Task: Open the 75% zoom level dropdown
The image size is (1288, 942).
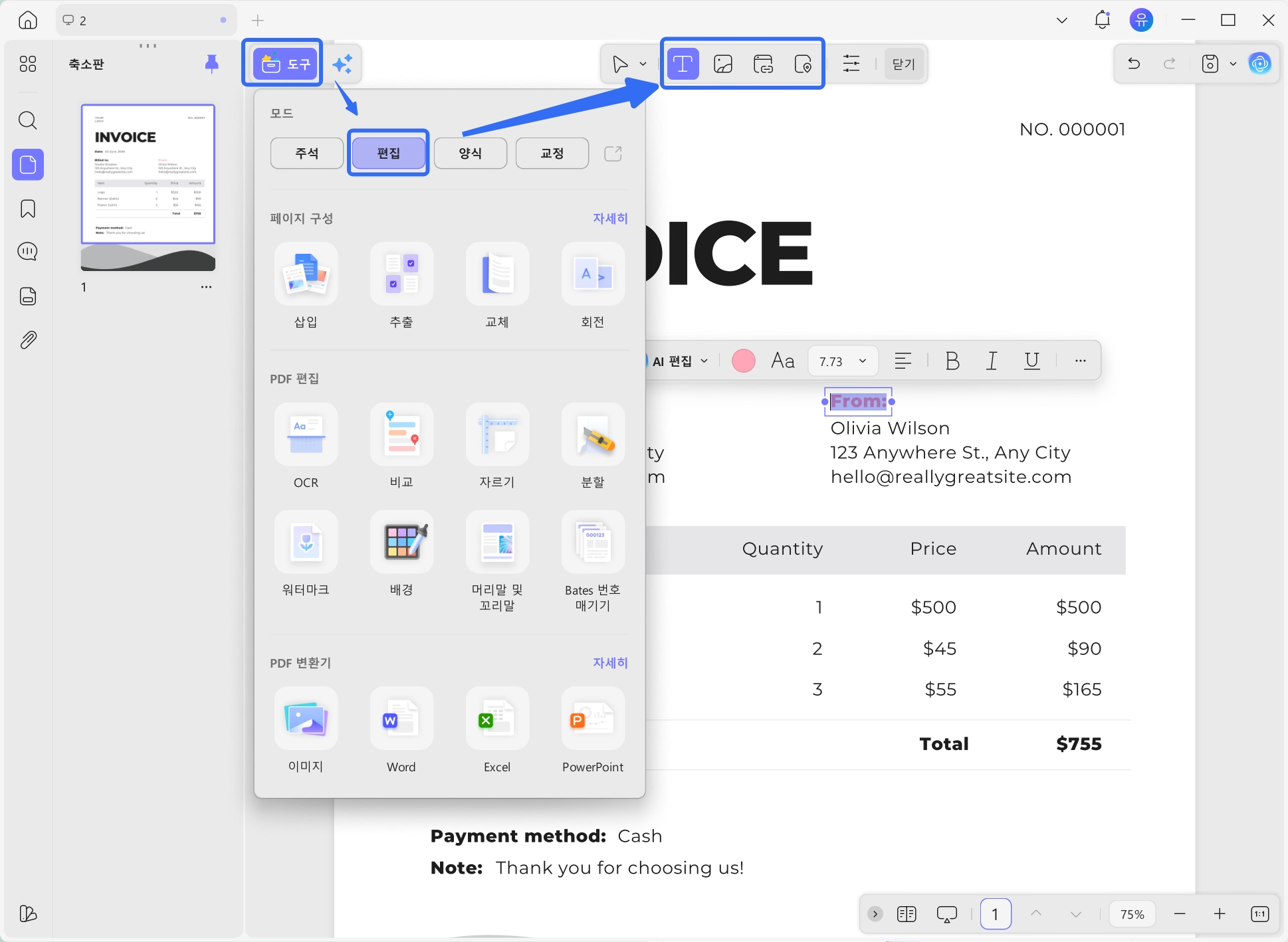Action: click(1132, 914)
